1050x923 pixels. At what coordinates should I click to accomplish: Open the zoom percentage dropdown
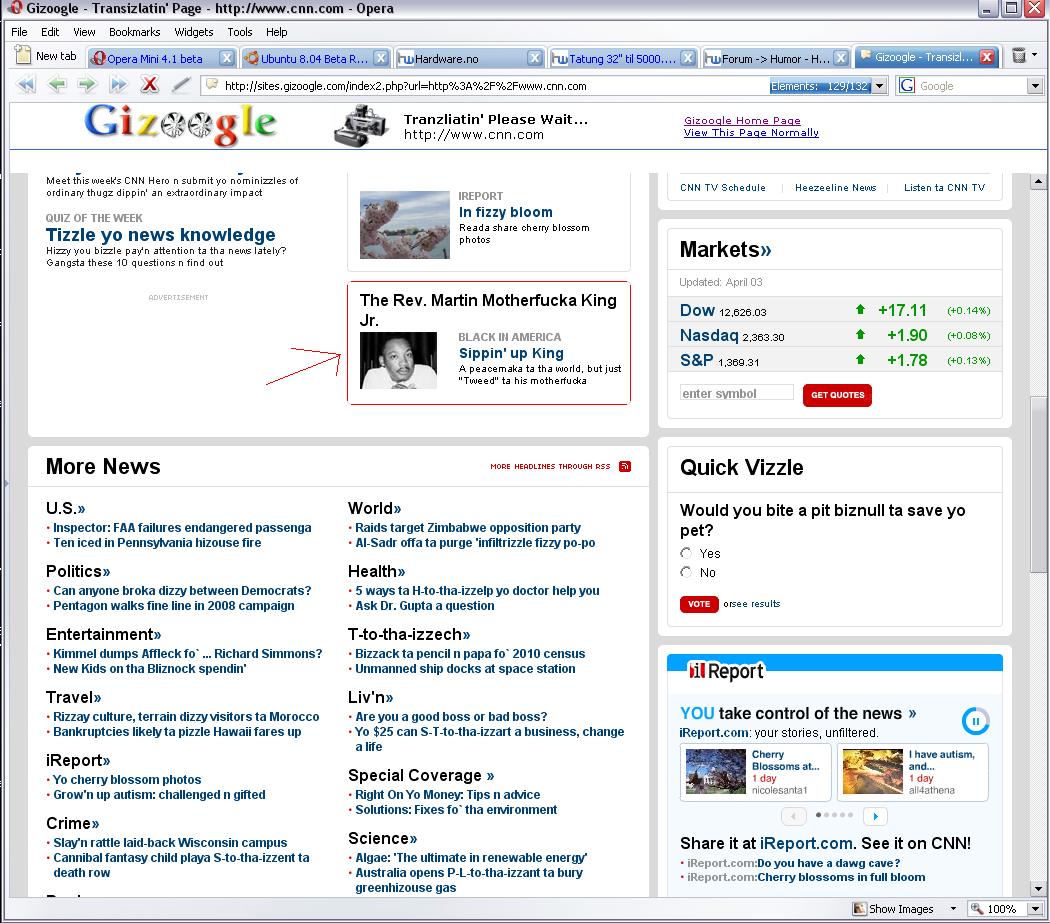[x=1035, y=909]
